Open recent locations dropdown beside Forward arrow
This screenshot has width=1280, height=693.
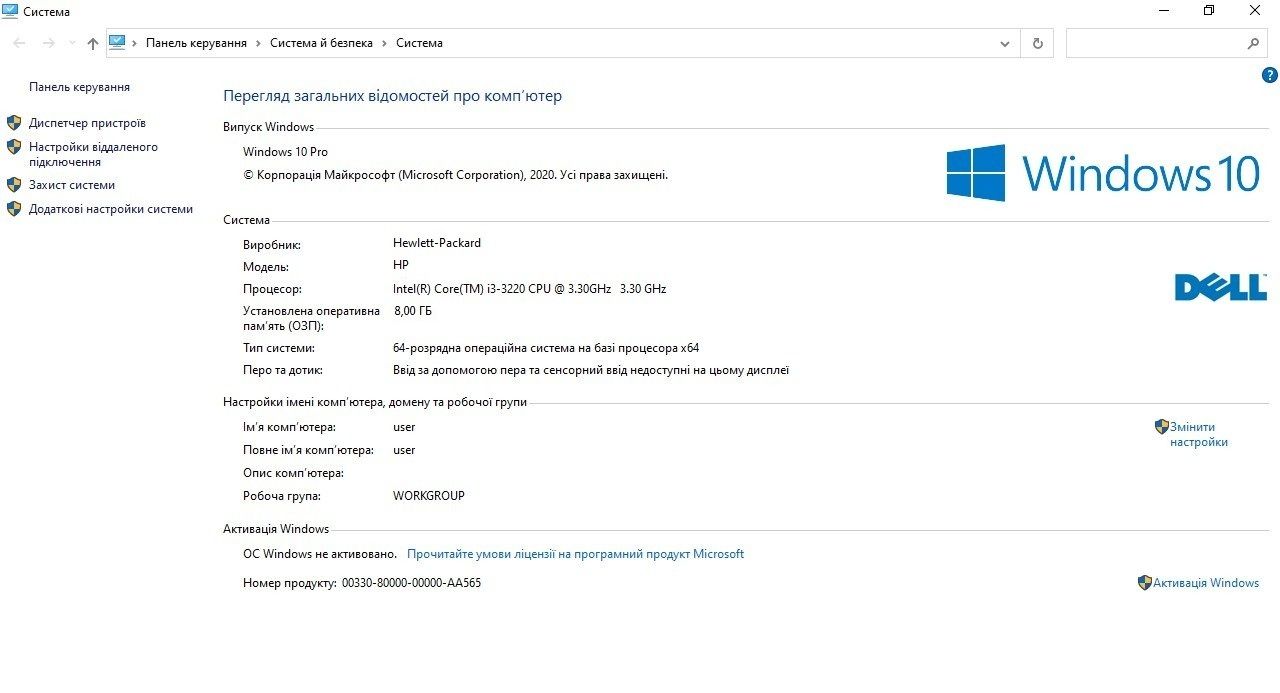coord(72,43)
